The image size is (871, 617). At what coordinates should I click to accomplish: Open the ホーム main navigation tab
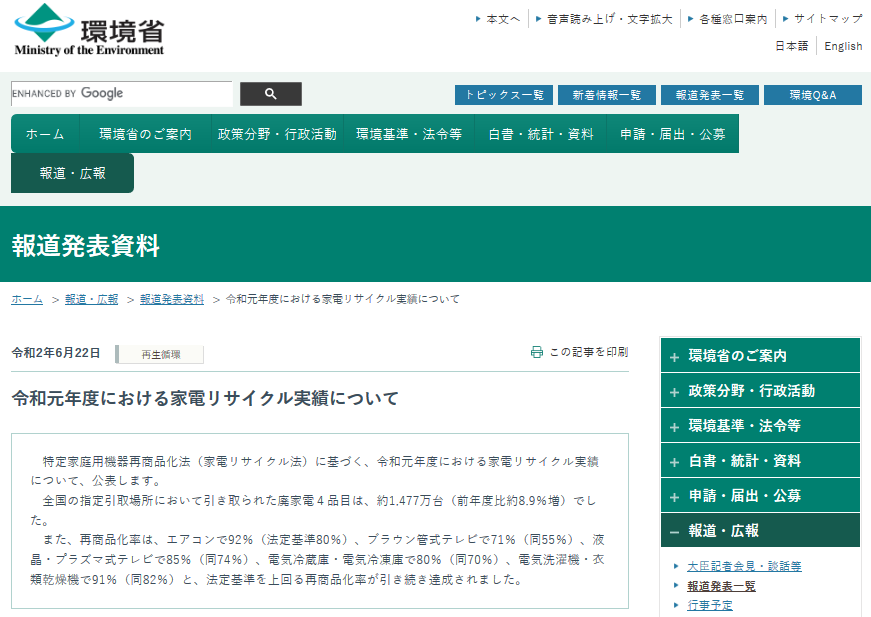coord(45,134)
